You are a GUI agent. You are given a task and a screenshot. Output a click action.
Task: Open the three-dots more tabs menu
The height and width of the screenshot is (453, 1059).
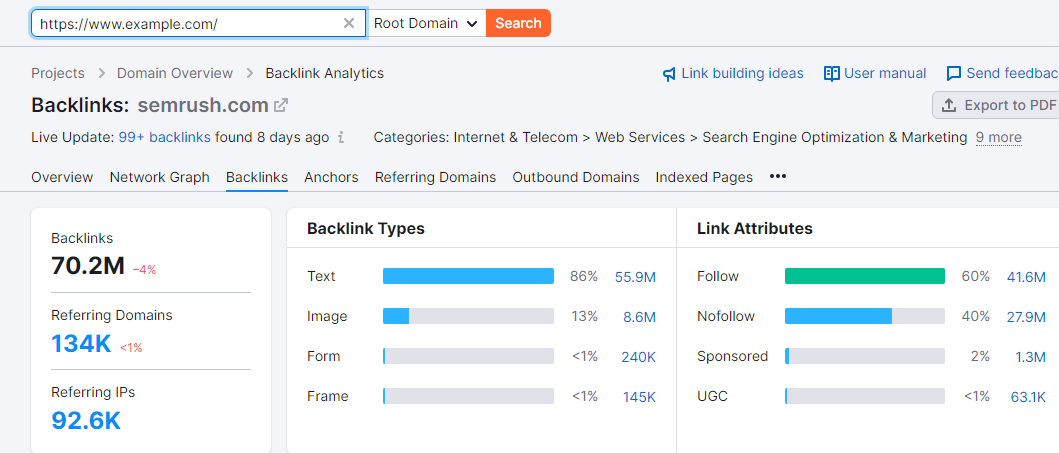pos(778,176)
